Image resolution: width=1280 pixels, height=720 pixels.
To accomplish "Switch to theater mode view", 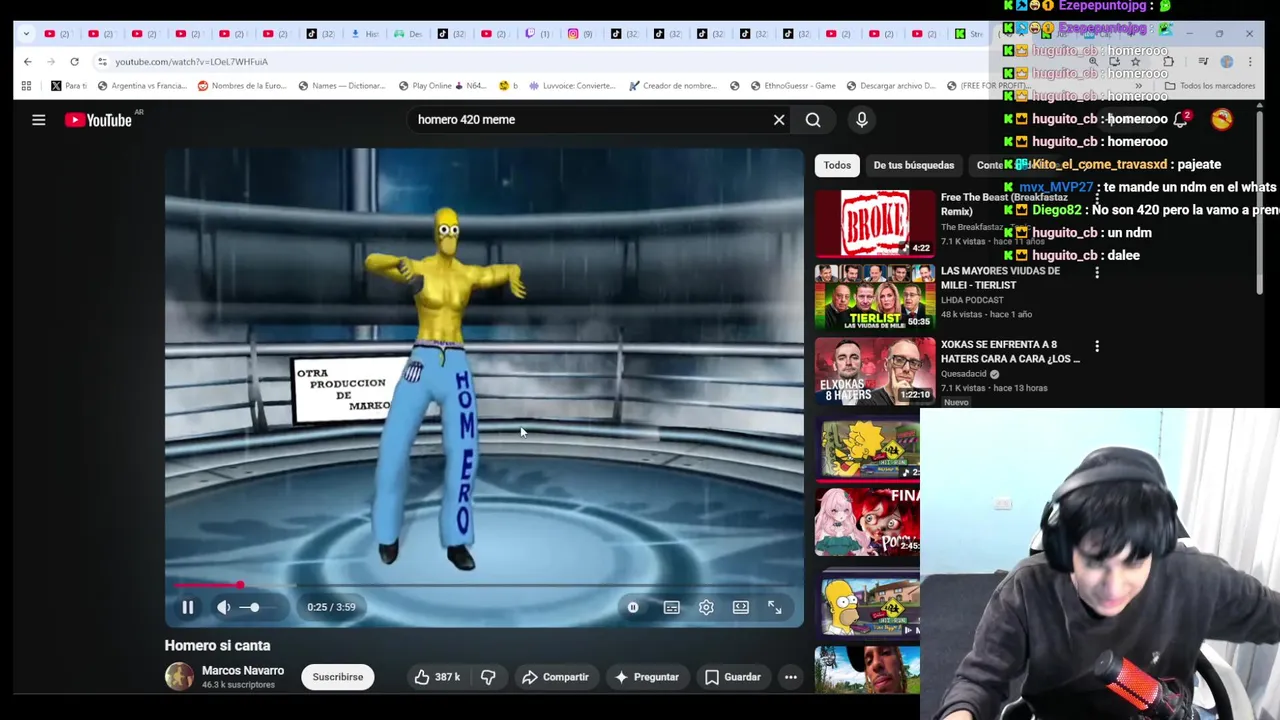I will [740, 607].
